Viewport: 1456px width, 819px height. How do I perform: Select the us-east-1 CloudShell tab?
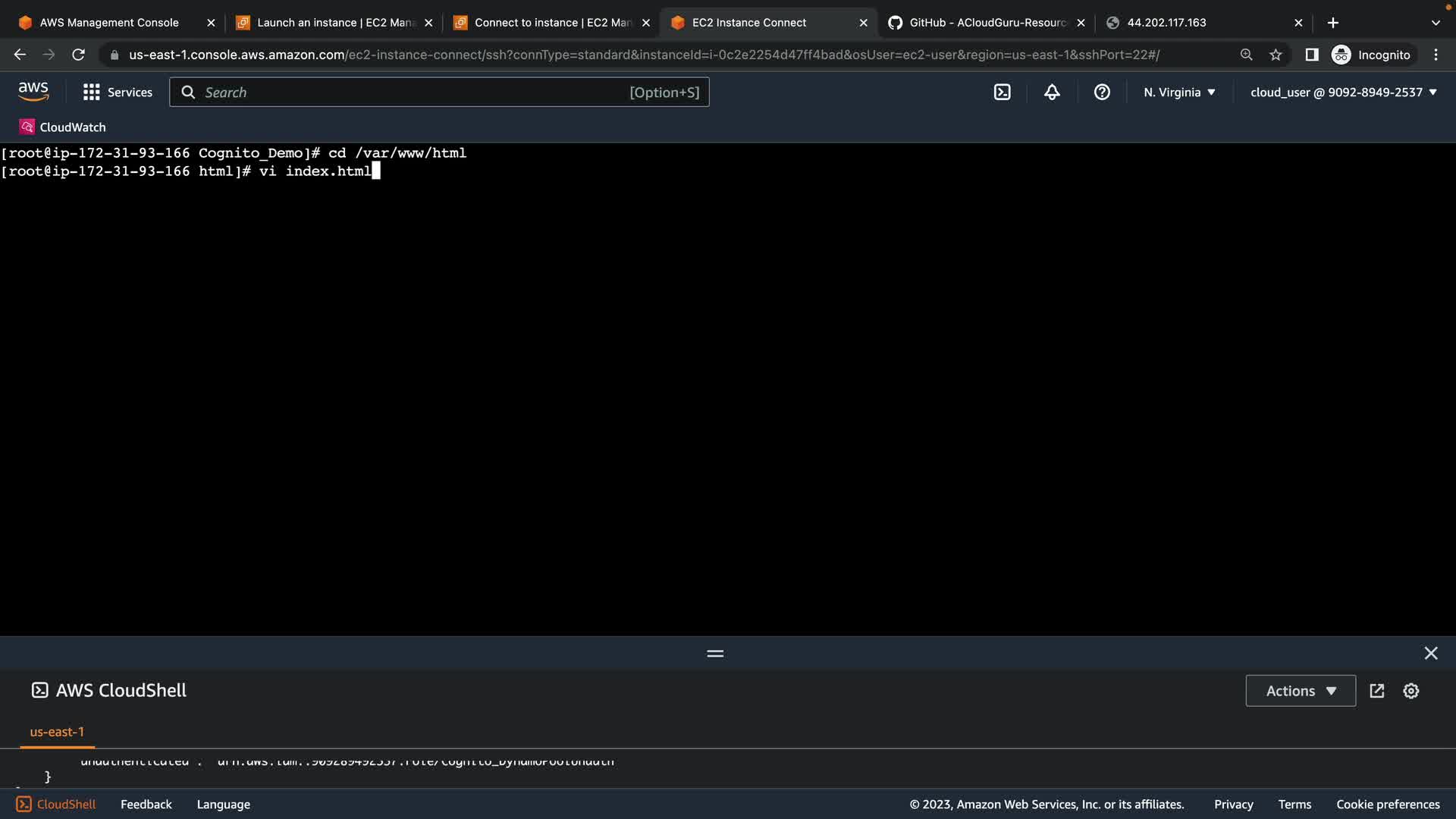(57, 732)
